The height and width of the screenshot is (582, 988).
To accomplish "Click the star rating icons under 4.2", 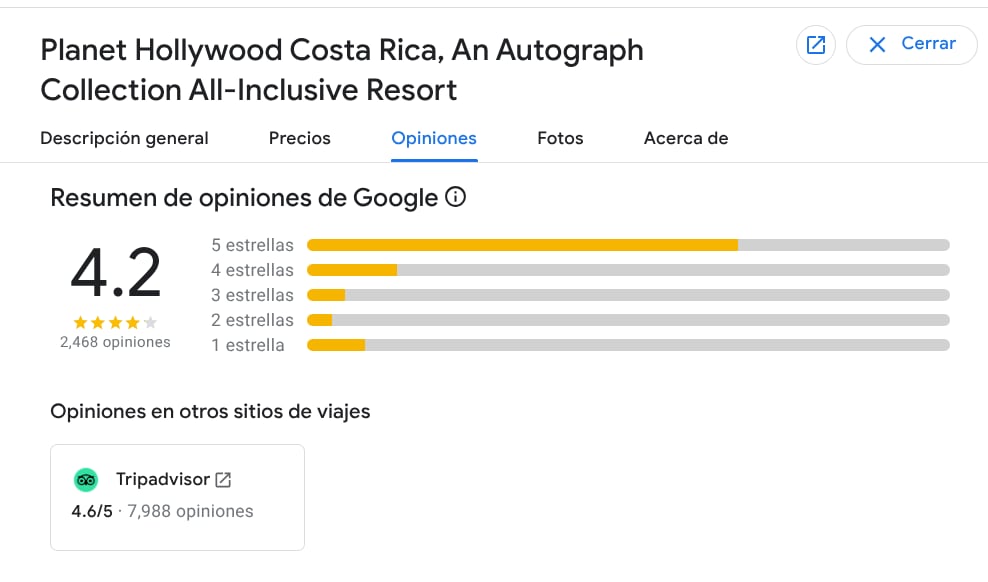I will point(115,322).
